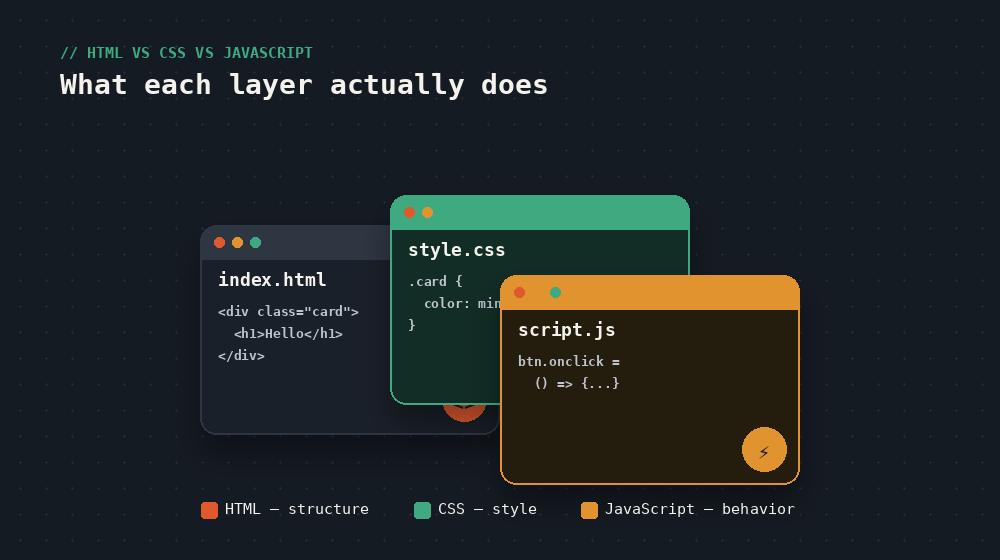The image size is (1000, 560).
Task: Click the '() => {...}' code line
Action: [x=577, y=383]
